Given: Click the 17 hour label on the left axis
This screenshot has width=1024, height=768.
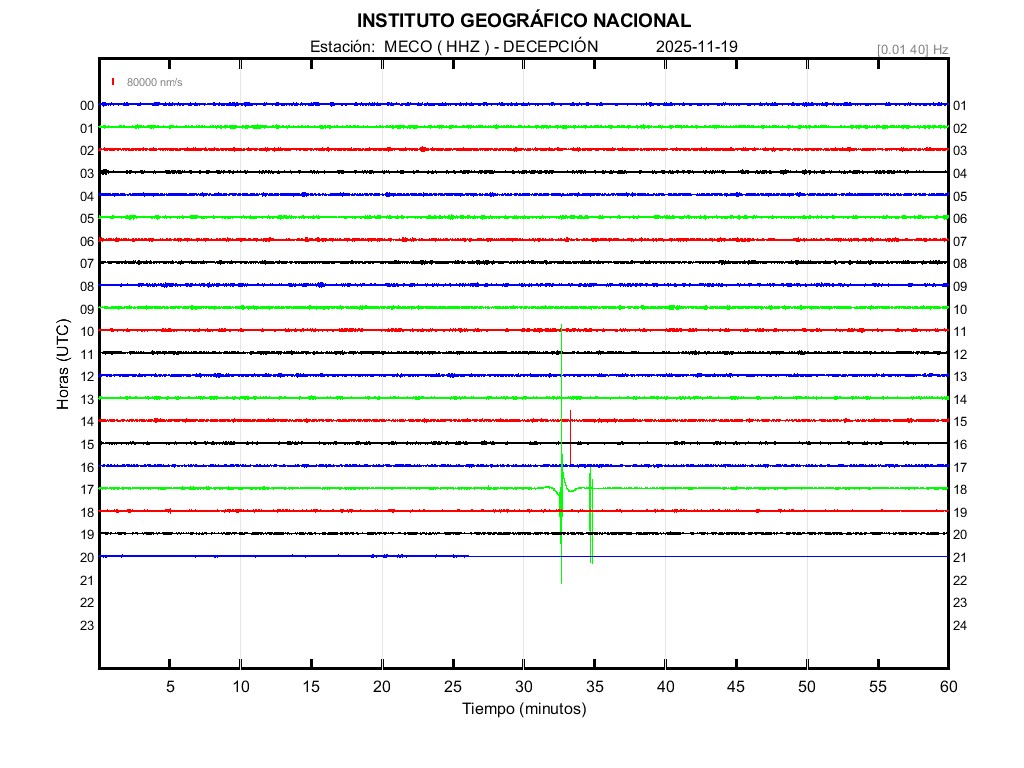Looking at the screenshot, I should (87, 490).
